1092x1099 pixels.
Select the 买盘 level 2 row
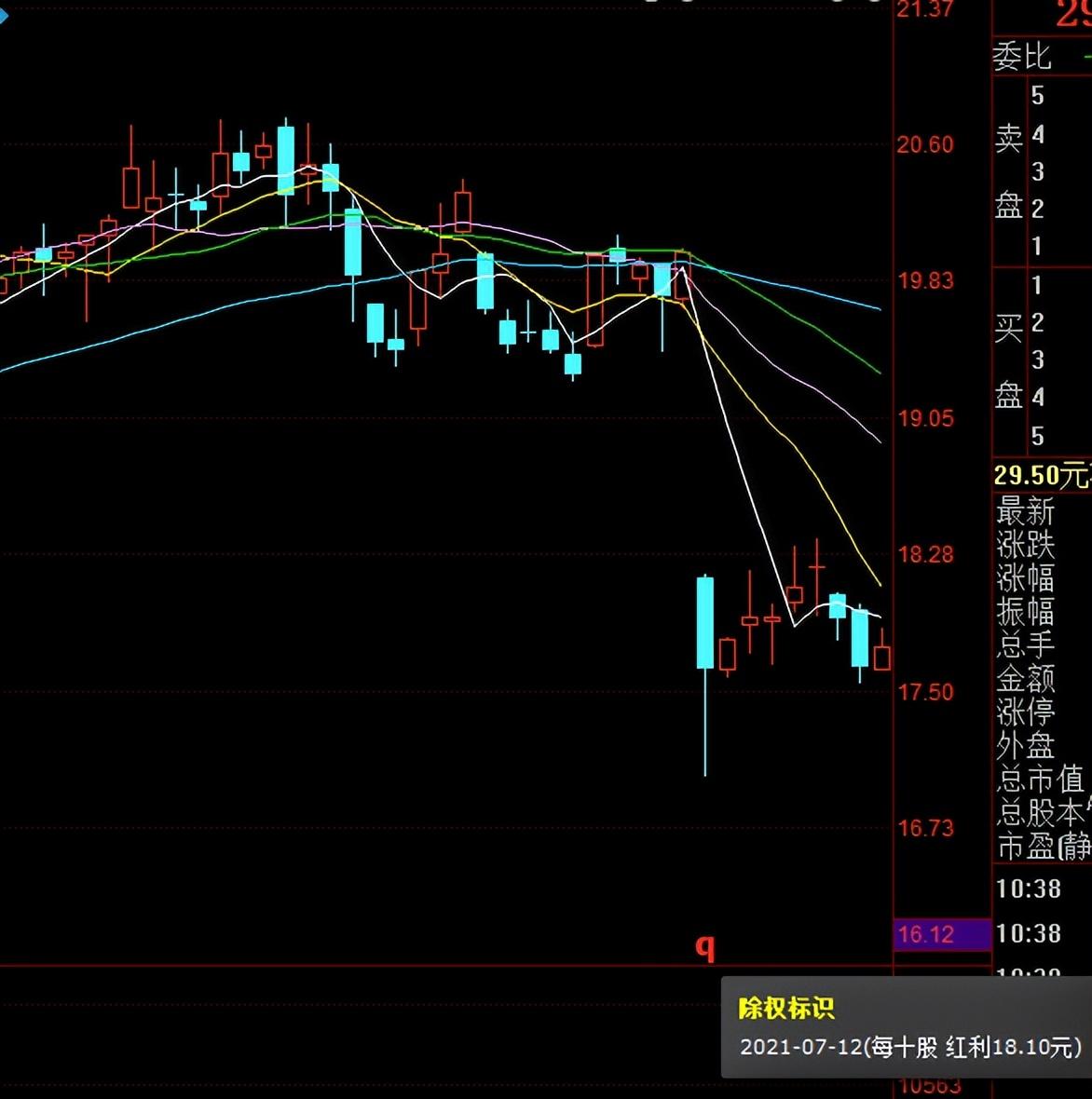click(1059, 322)
